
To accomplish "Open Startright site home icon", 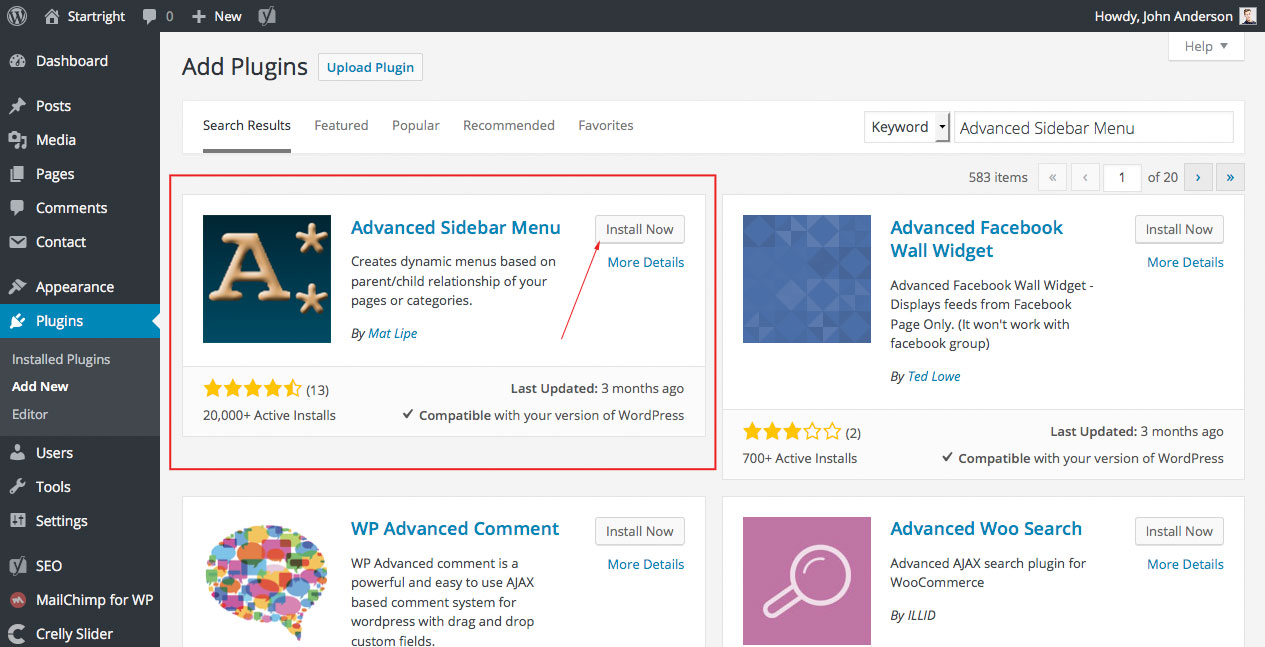I will (x=52, y=16).
